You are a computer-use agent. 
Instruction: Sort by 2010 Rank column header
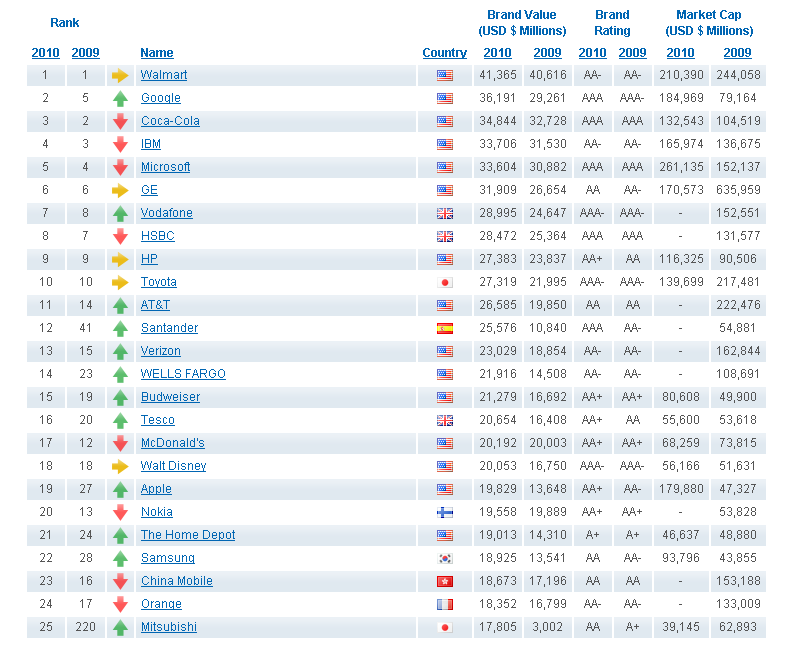point(45,53)
